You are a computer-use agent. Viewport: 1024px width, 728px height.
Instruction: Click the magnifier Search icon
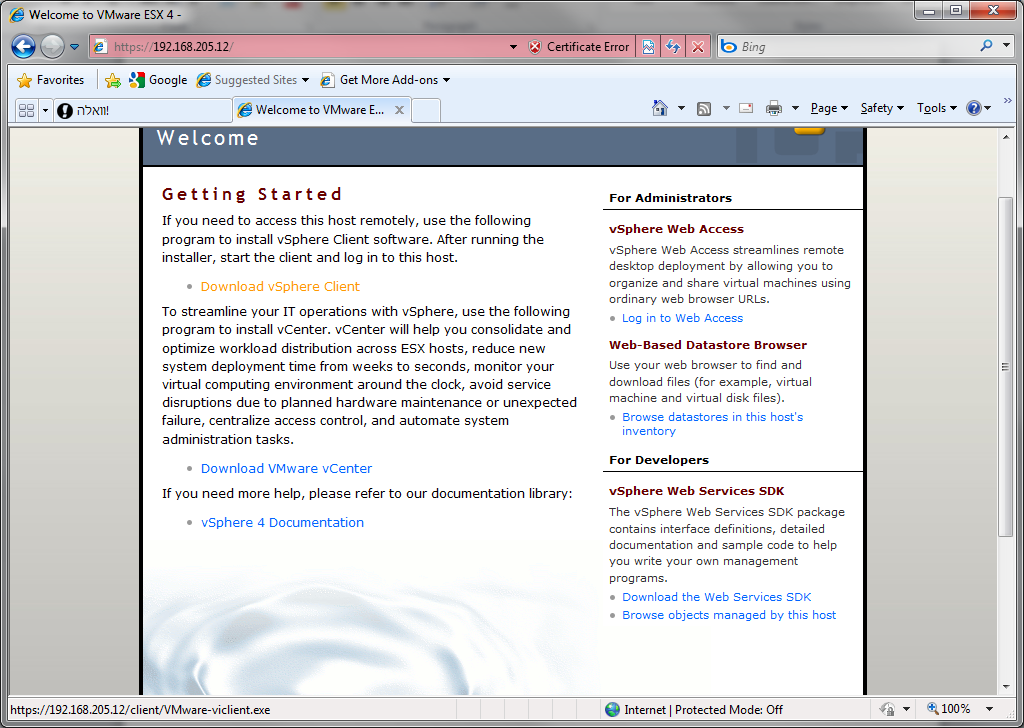click(x=986, y=46)
